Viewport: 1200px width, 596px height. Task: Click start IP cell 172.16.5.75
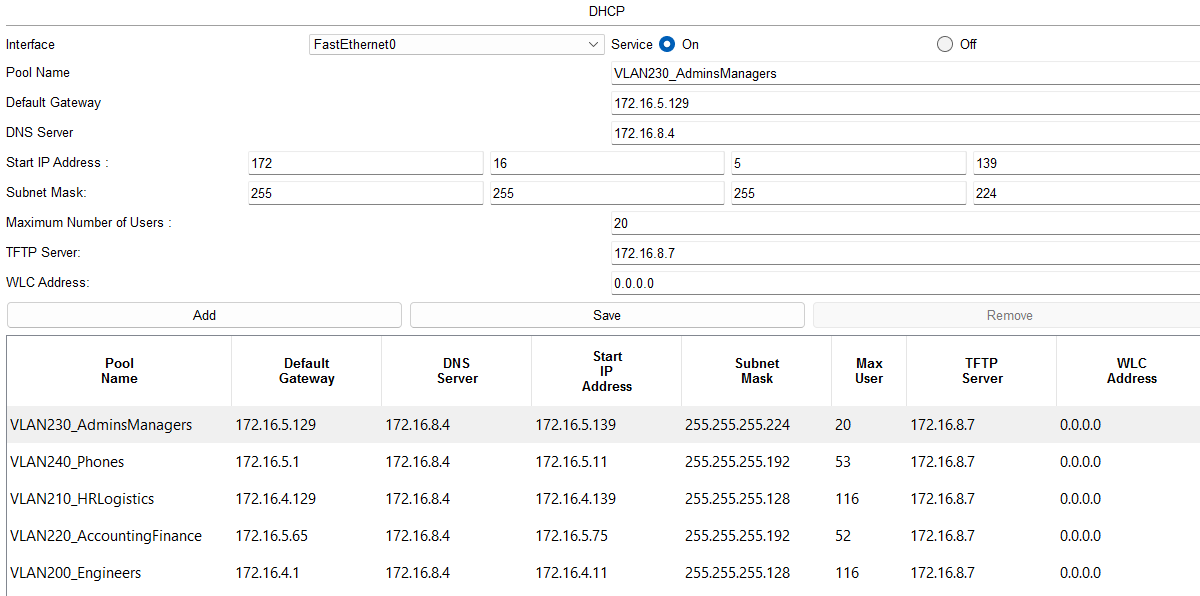[x=607, y=536]
